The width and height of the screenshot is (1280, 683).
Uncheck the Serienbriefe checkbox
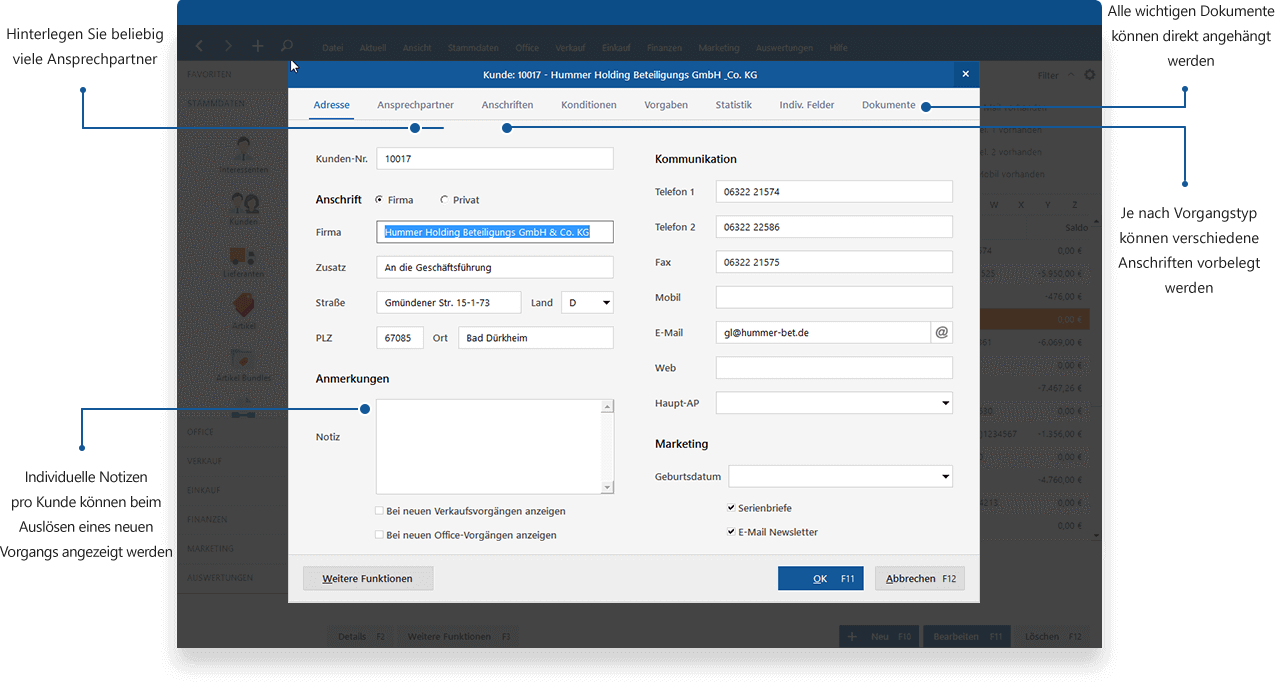pos(732,508)
